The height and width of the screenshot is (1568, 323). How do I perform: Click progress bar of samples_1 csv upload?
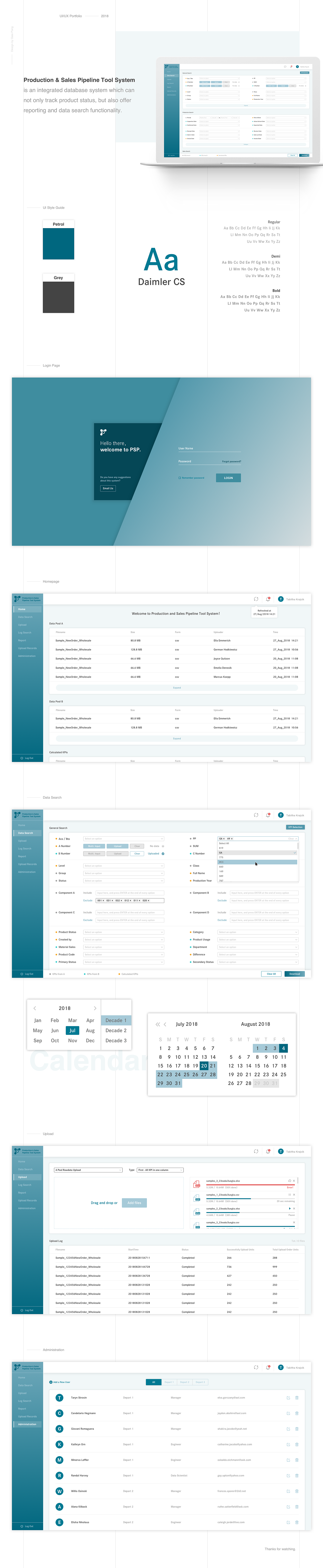click(x=250, y=1199)
